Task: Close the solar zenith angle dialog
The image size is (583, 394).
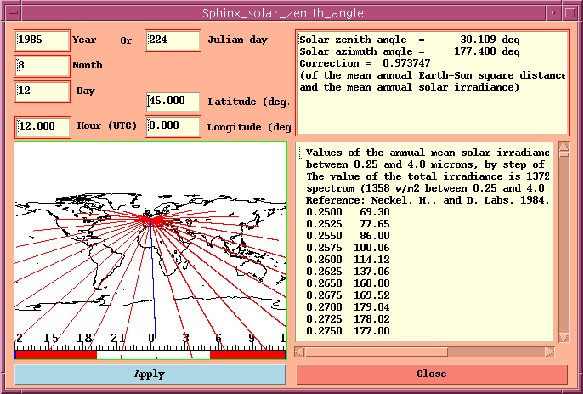Action: 432,374
